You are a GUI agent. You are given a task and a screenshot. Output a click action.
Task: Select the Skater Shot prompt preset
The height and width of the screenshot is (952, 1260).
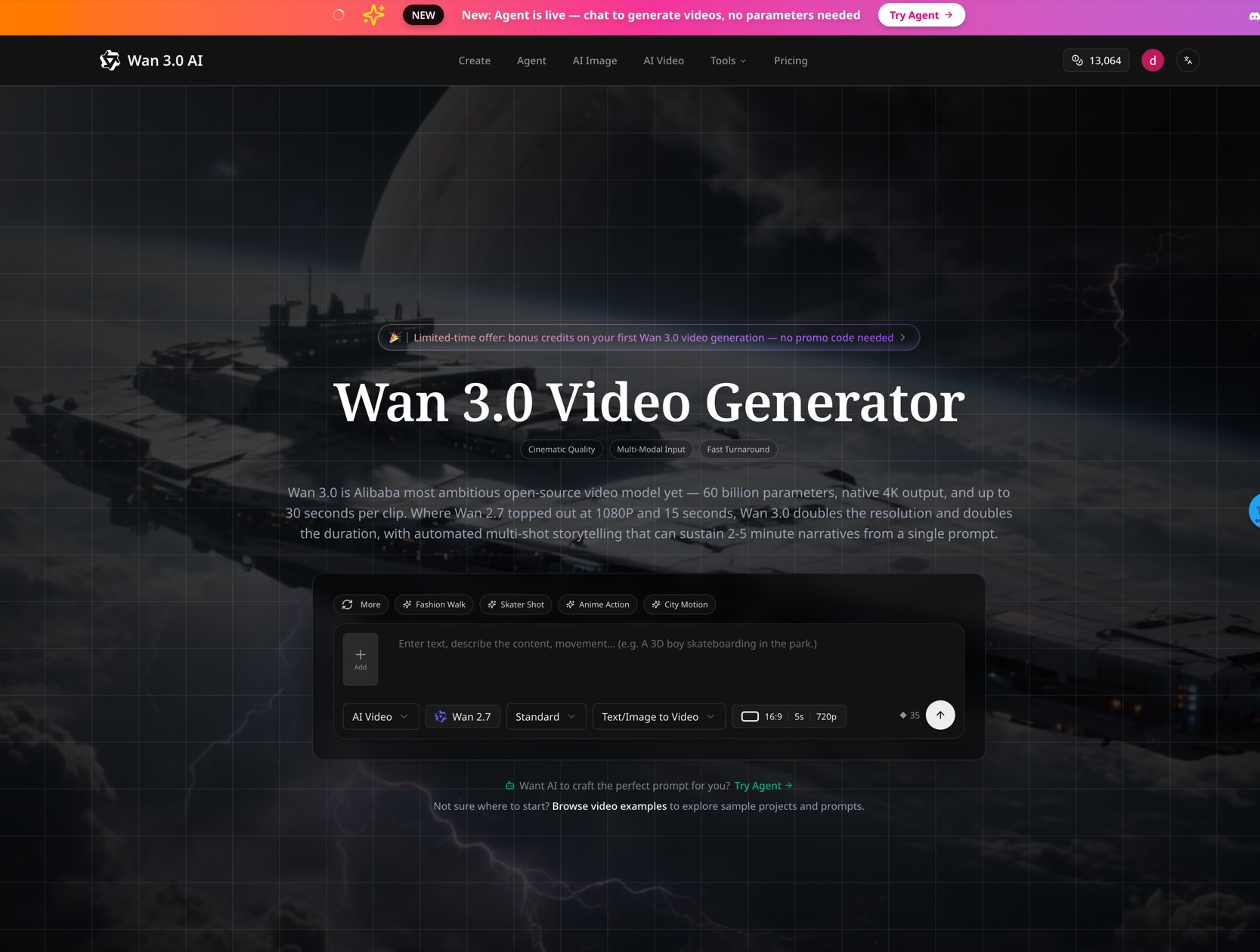point(515,604)
